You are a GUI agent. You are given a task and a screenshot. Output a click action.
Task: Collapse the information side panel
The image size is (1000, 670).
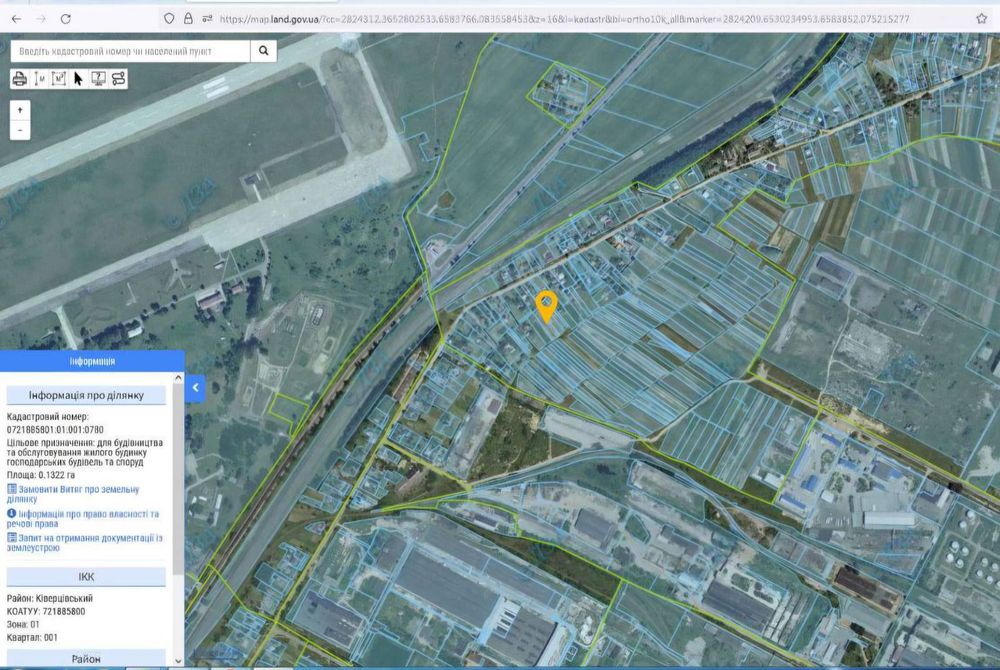[195, 388]
